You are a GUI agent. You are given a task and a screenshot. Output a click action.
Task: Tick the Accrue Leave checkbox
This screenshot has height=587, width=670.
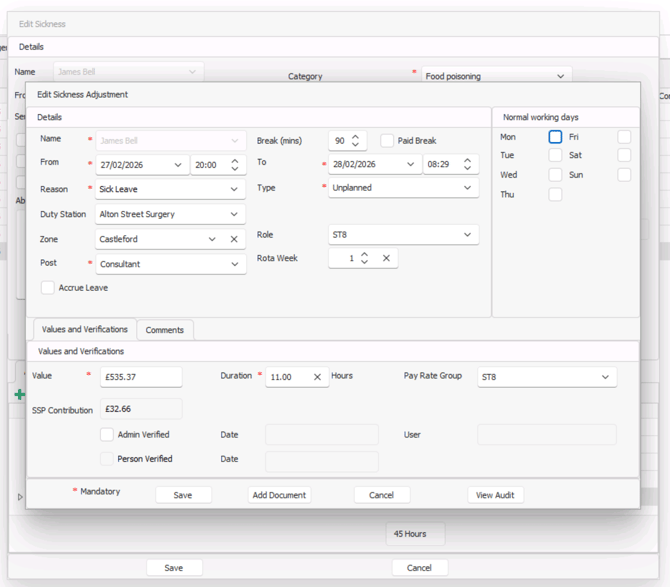[48, 288]
